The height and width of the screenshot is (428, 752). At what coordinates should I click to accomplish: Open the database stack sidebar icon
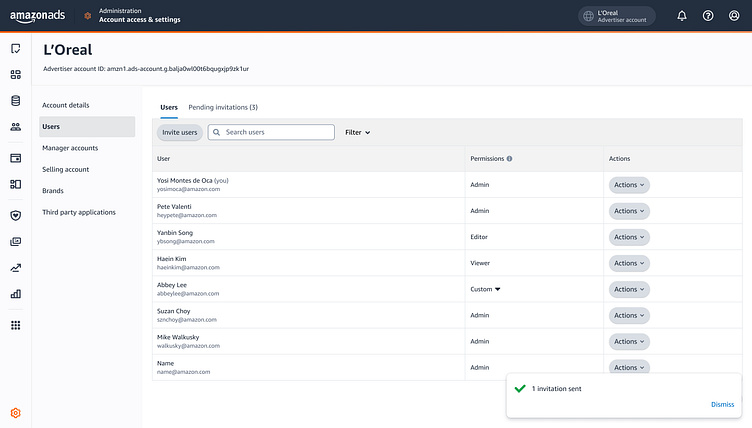[16, 101]
